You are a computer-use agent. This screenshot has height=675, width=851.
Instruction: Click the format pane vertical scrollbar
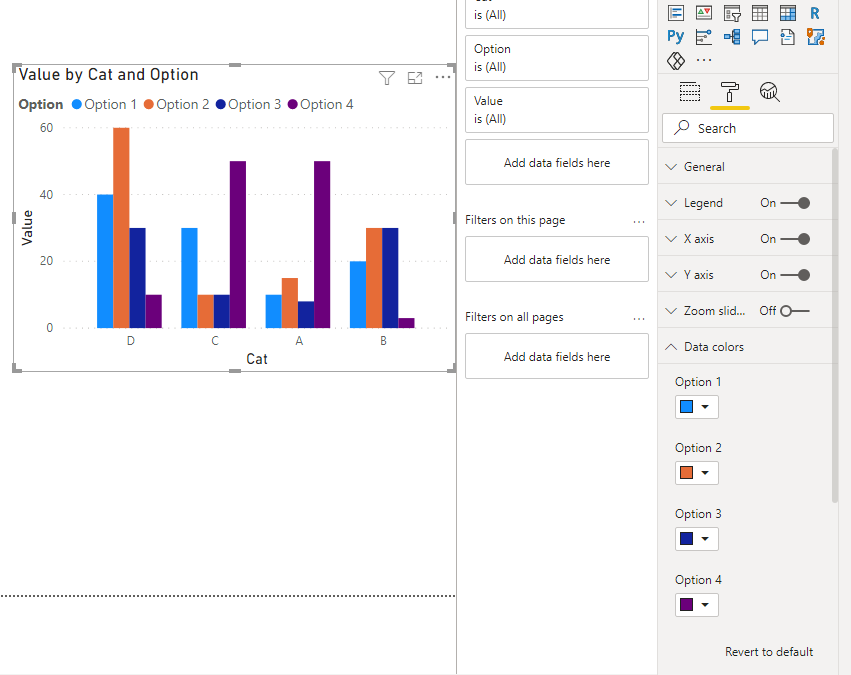(x=835, y=326)
